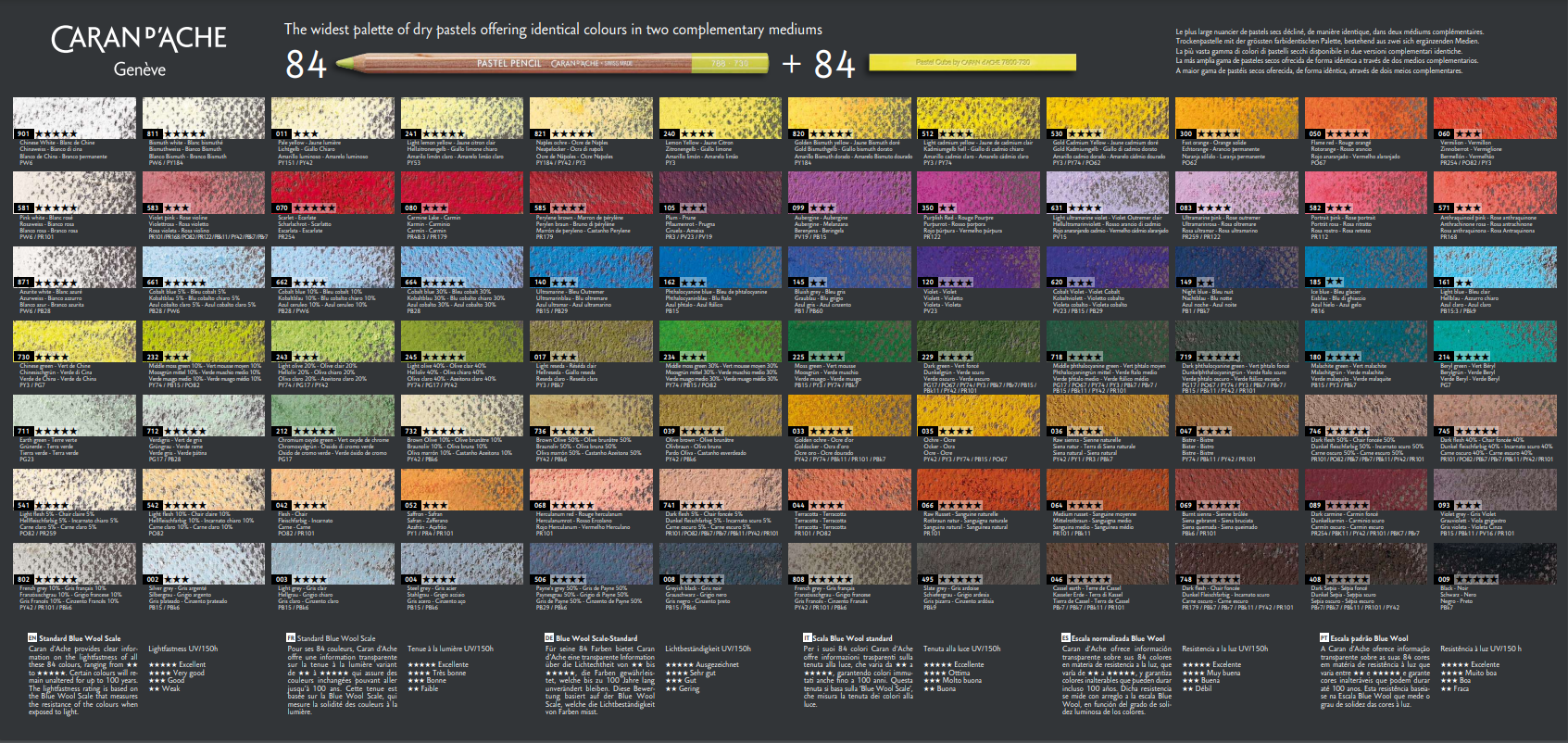1568x743 pixels.
Task: Pick the 161 Light blue swatch
Action: point(1495,266)
